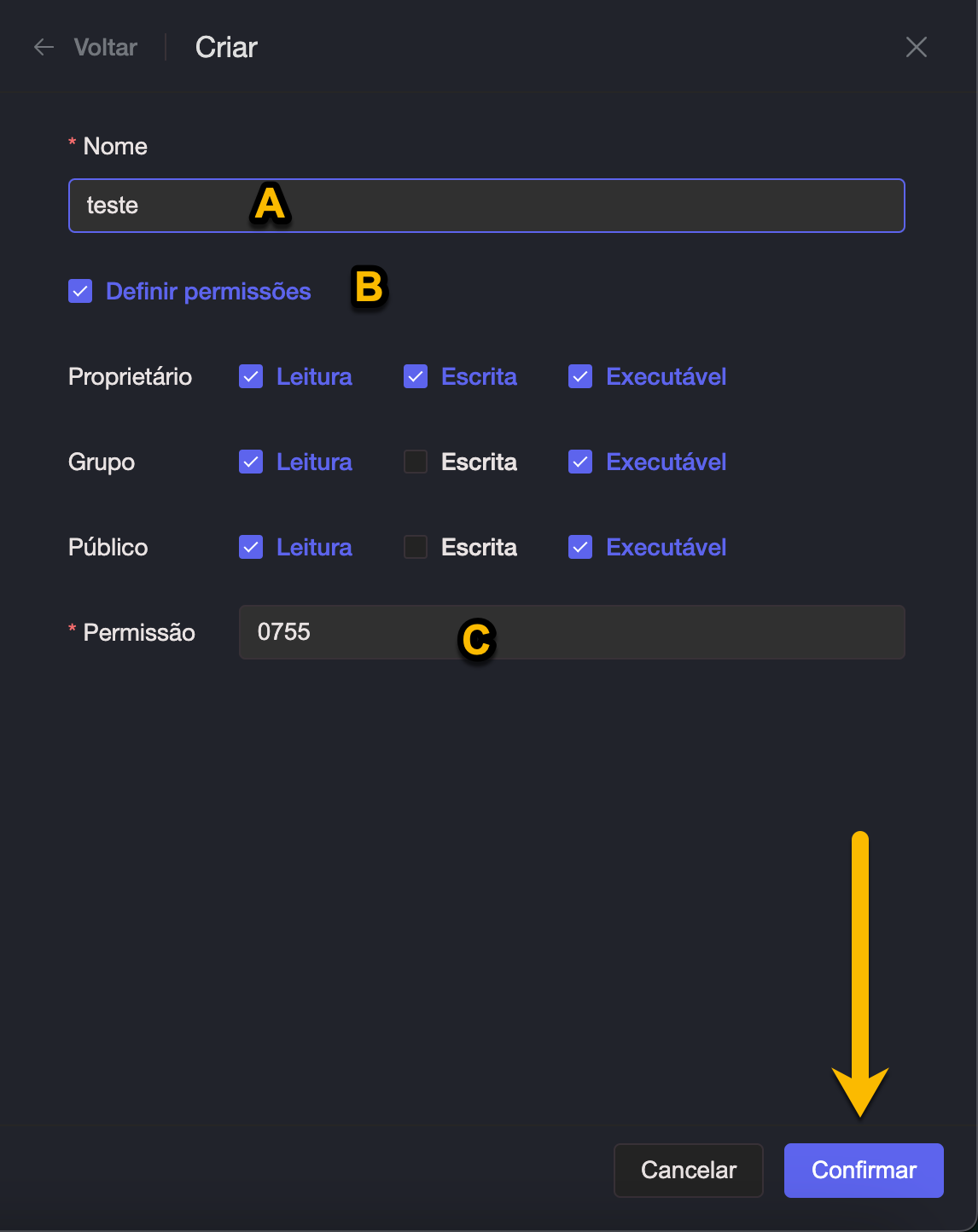Click the Voltar link
978x1232 pixels.
click(105, 47)
